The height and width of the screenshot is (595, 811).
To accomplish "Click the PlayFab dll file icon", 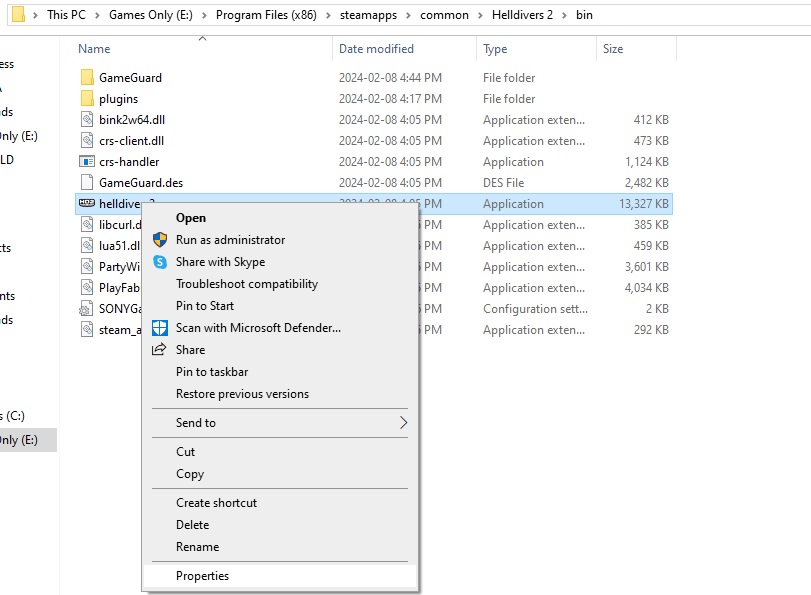I will click(87, 288).
